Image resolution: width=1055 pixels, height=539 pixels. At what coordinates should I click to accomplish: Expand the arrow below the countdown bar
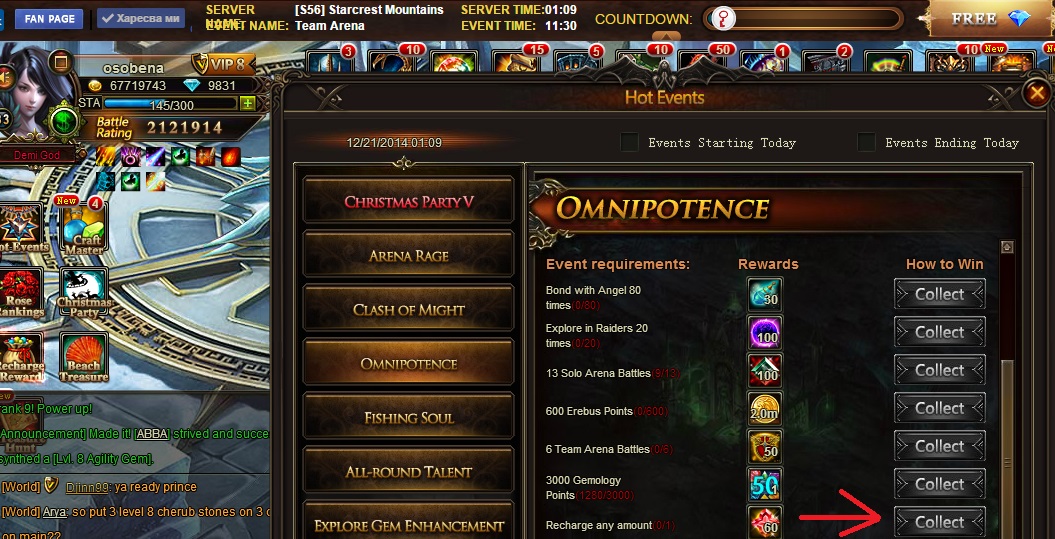pos(665,37)
